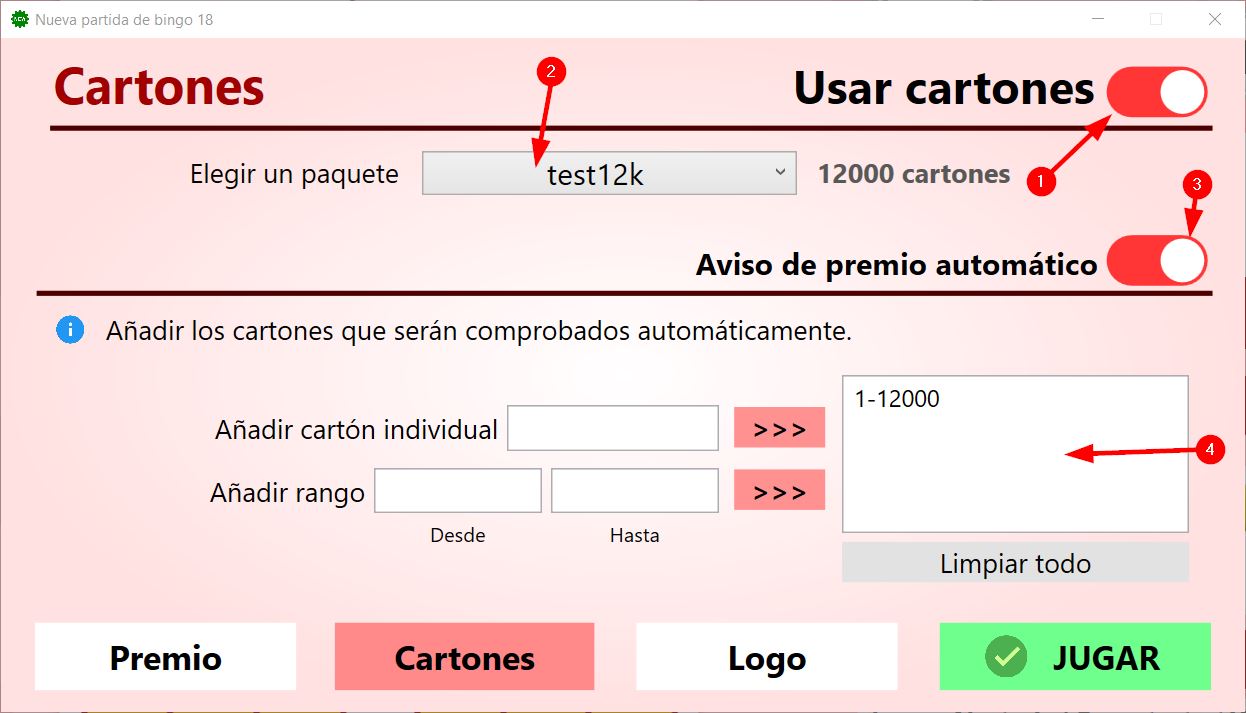Select the 1-12000 entry in the list

897,400
